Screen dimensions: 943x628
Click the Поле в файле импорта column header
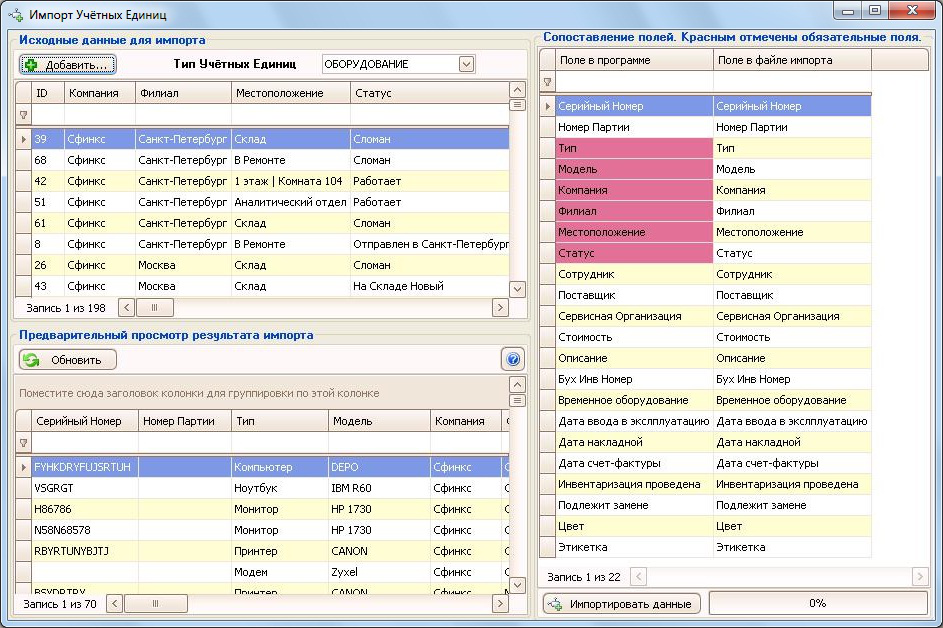pyautogui.click(x=792, y=60)
